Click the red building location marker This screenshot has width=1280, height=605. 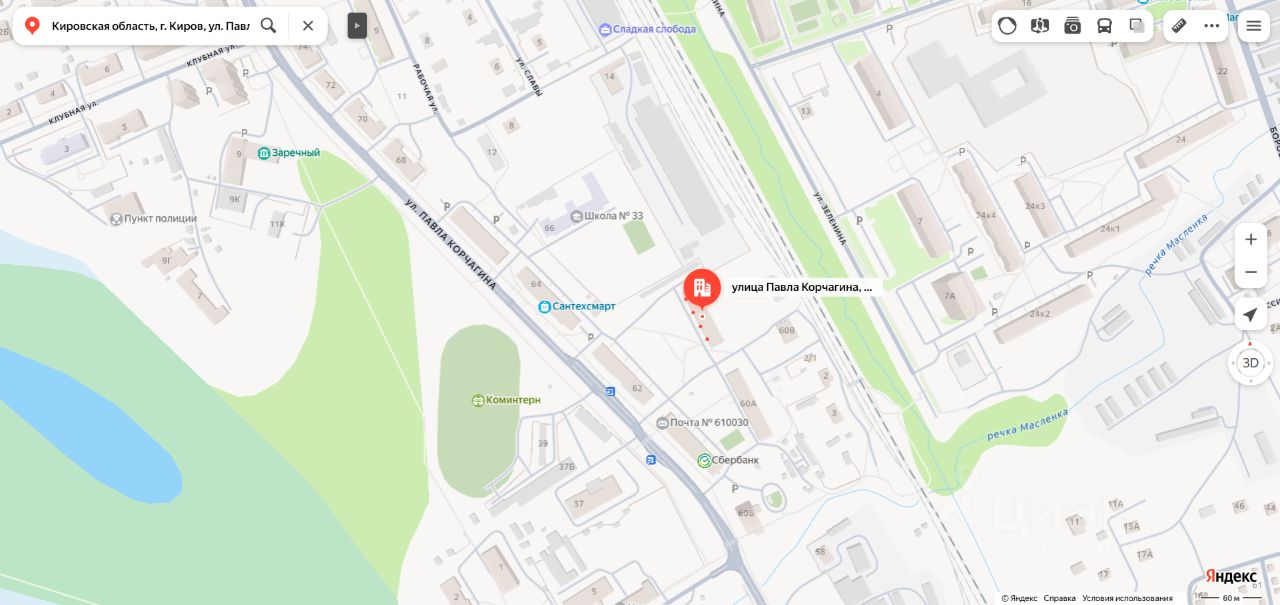point(702,288)
